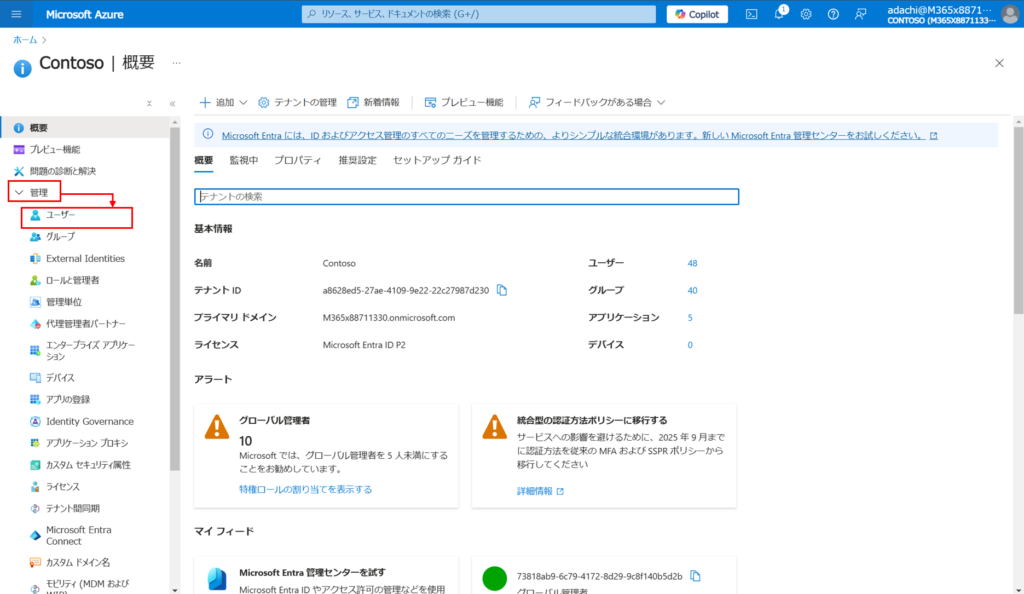Open Cloud Shell from the top bar
The height and width of the screenshot is (594, 1024).
coord(752,14)
